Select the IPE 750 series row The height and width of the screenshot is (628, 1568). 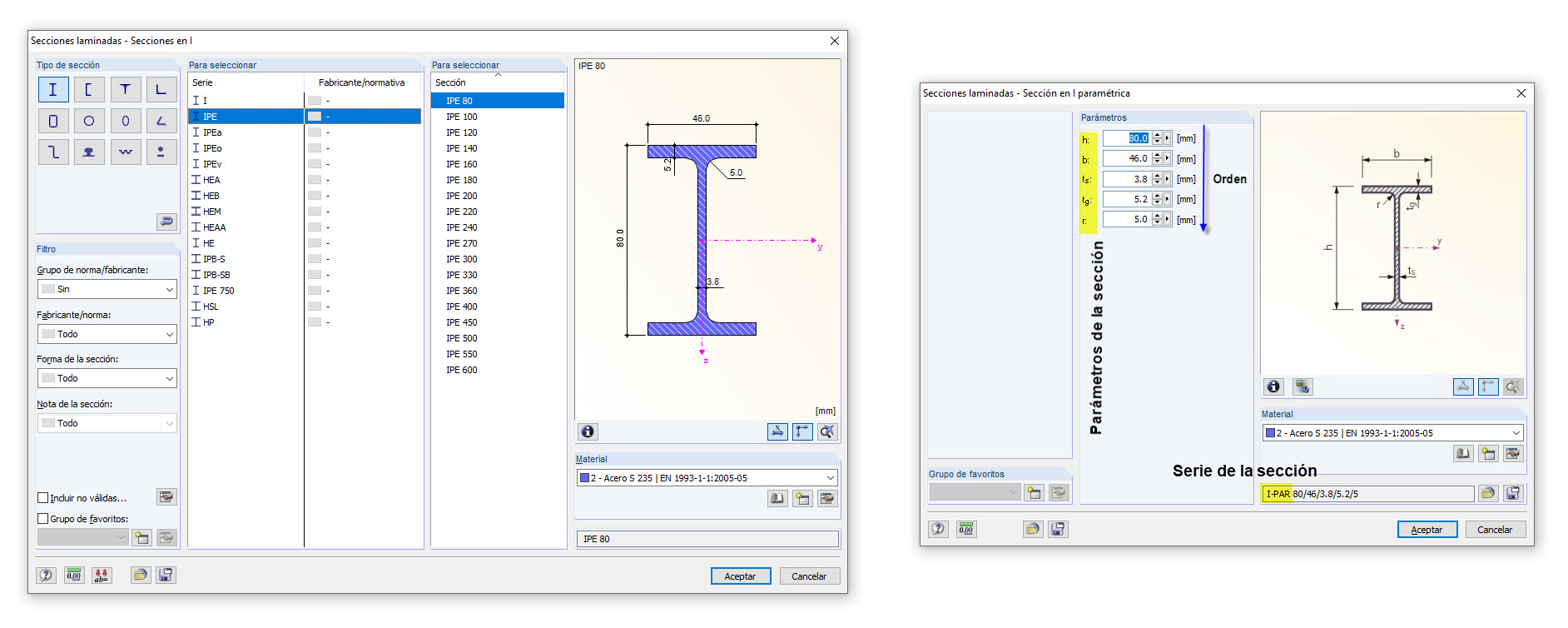point(305,291)
